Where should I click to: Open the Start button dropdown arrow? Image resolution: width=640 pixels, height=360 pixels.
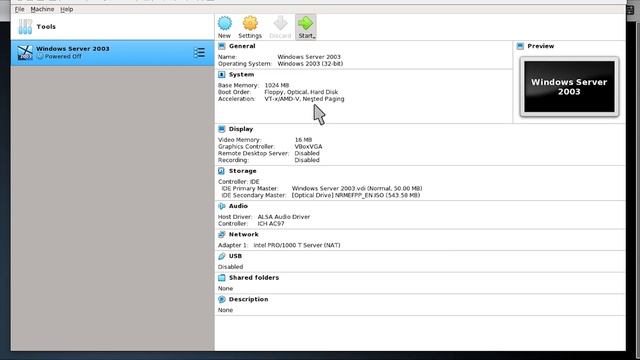[x=314, y=37]
